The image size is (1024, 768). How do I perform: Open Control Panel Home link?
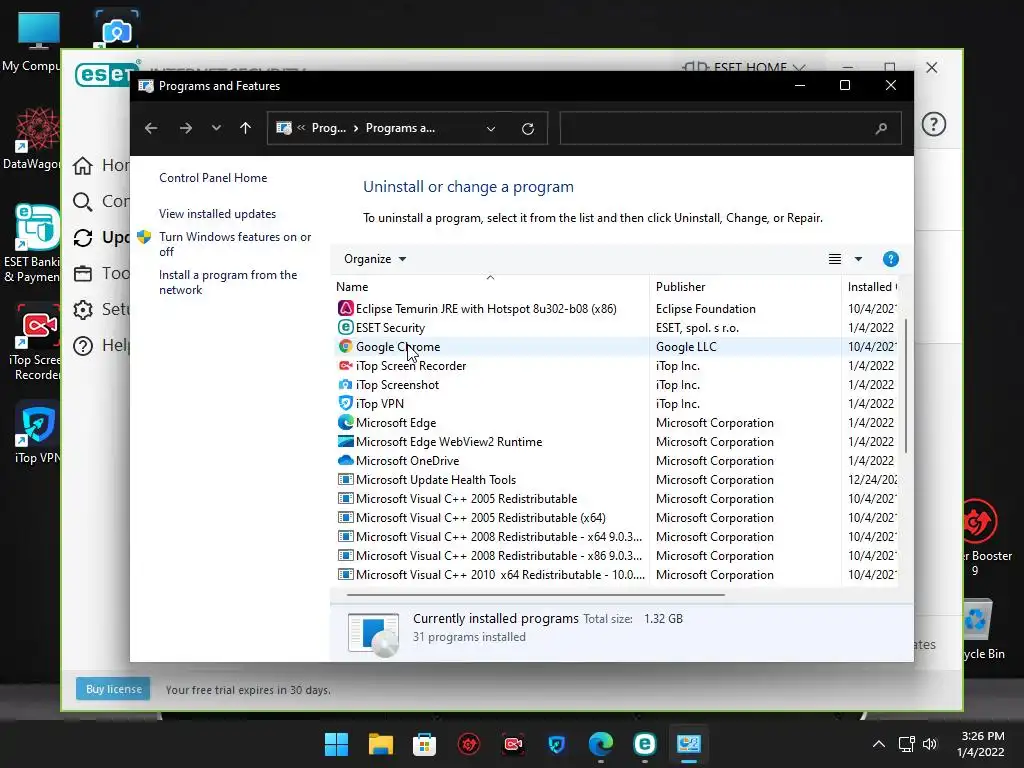213,178
